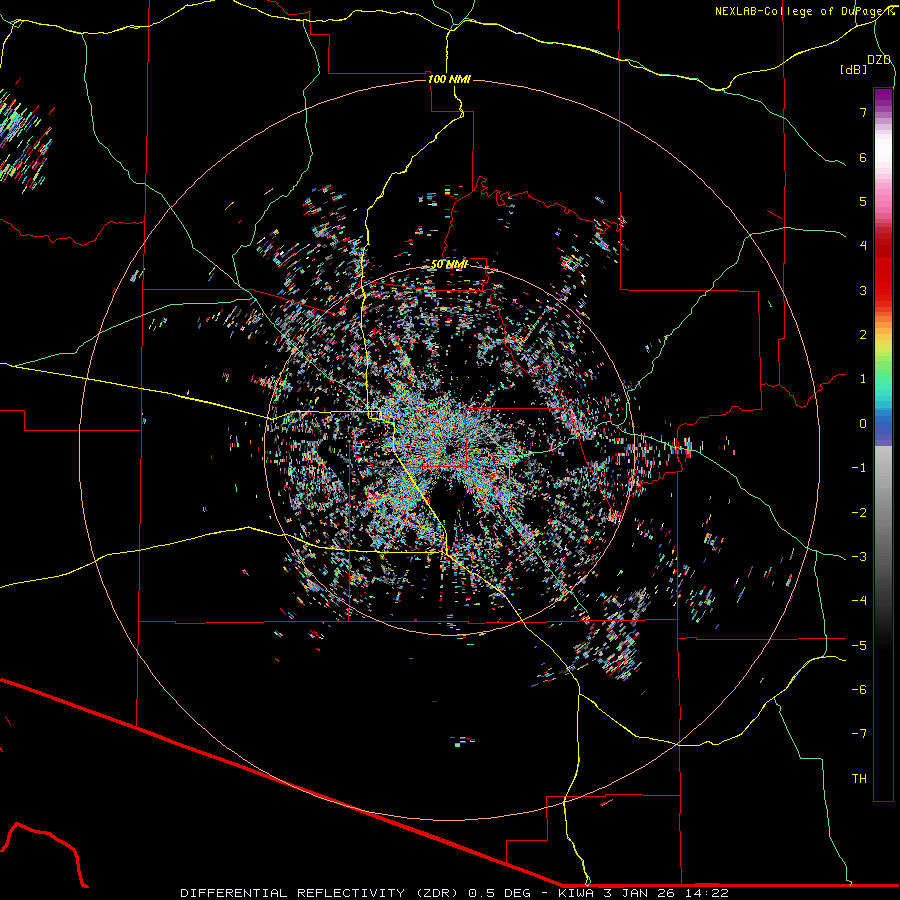900x900 pixels.
Task: Click the 6 dB value on the color scale
Action: [863, 157]
